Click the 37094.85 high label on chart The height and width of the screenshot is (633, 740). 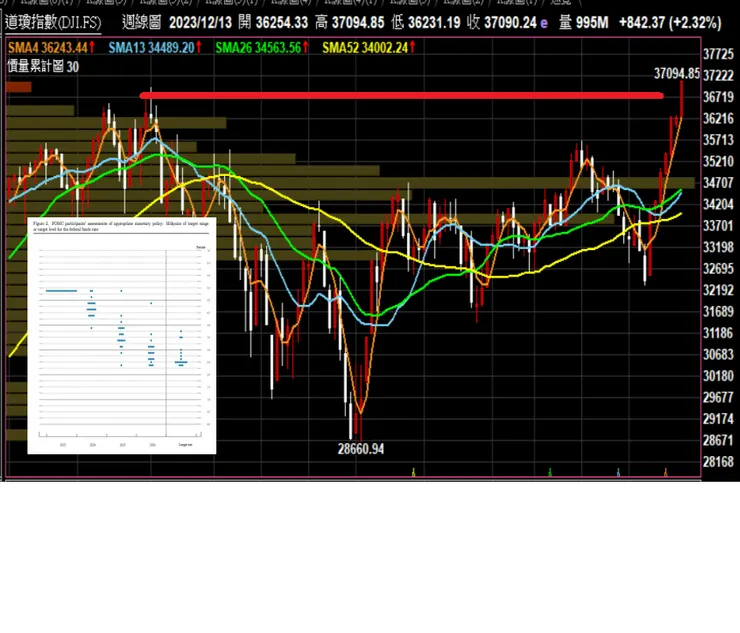[677, 74]
